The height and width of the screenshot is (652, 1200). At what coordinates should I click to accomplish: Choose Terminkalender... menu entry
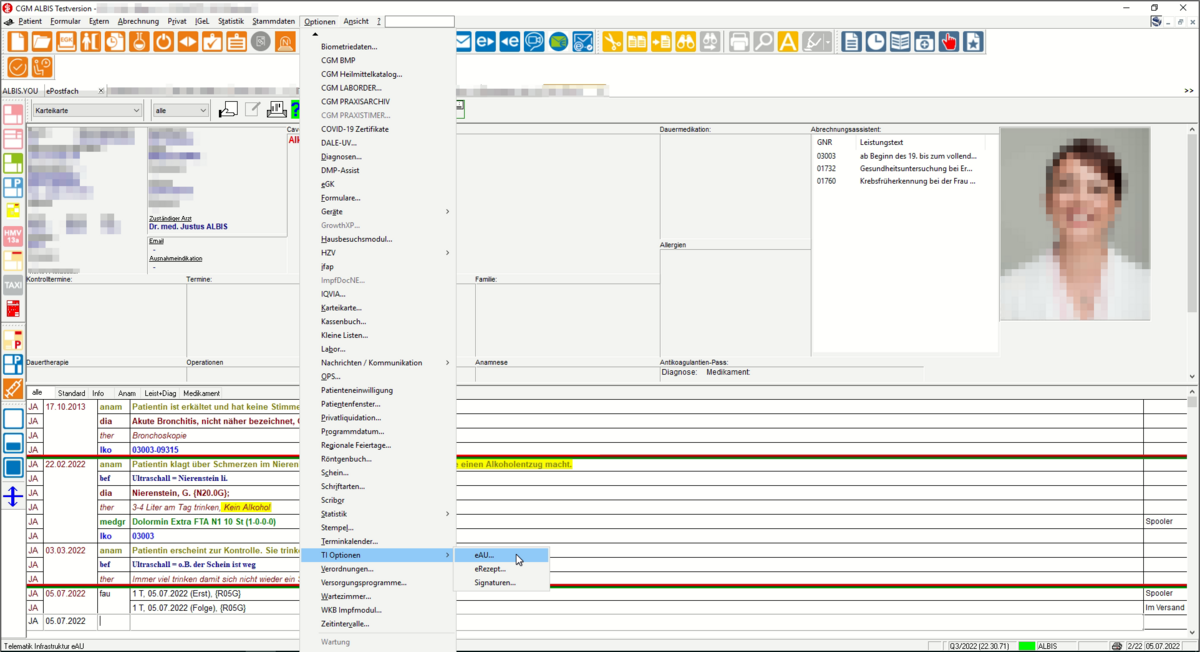click(x=378, y=541)
